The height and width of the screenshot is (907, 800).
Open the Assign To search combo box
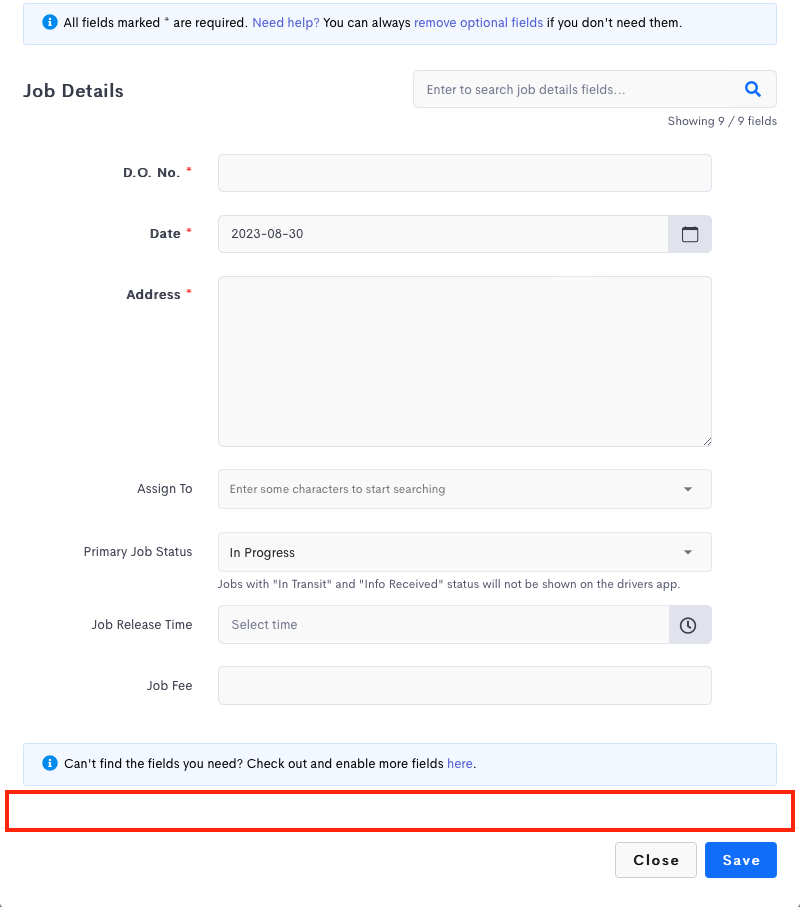(464, 489)
